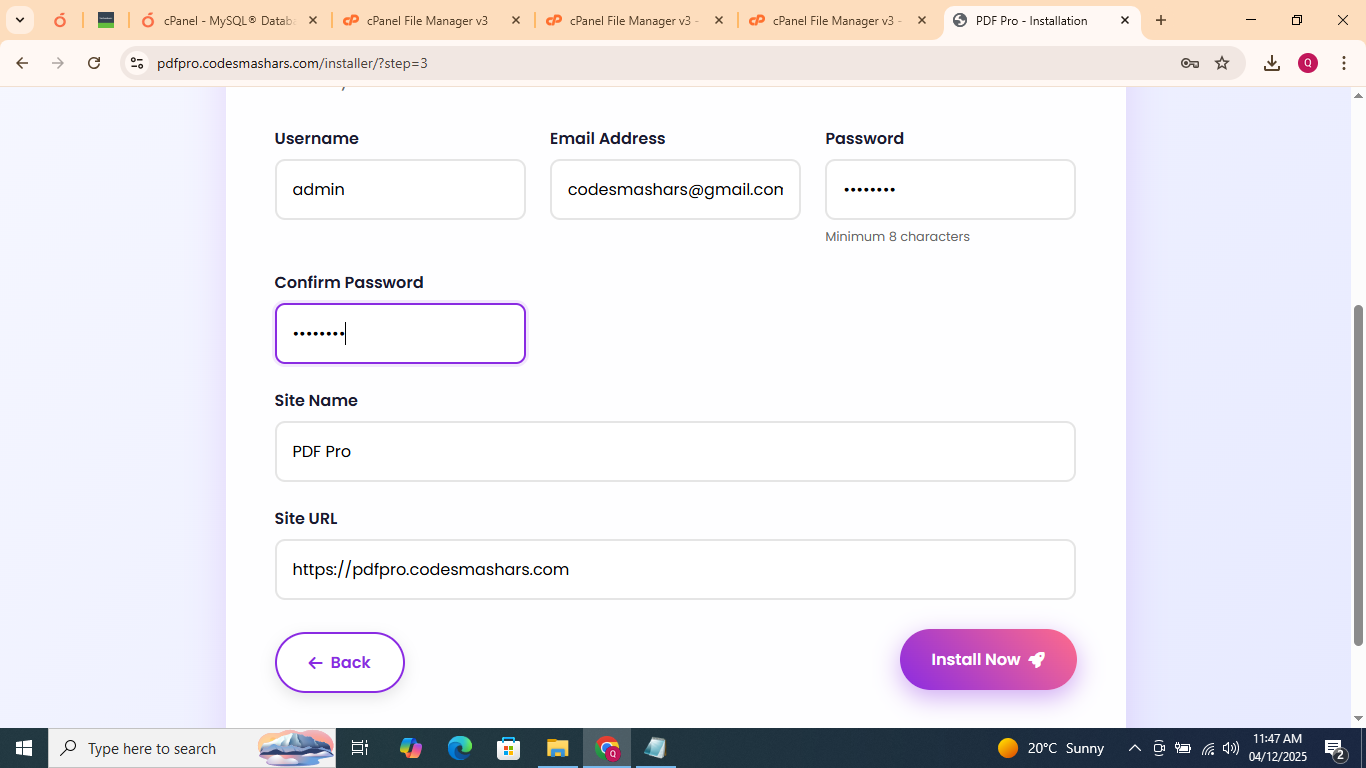
Task: Open the saved passwords key icon
Action: pyautogui.click(x=1189, y=63)
